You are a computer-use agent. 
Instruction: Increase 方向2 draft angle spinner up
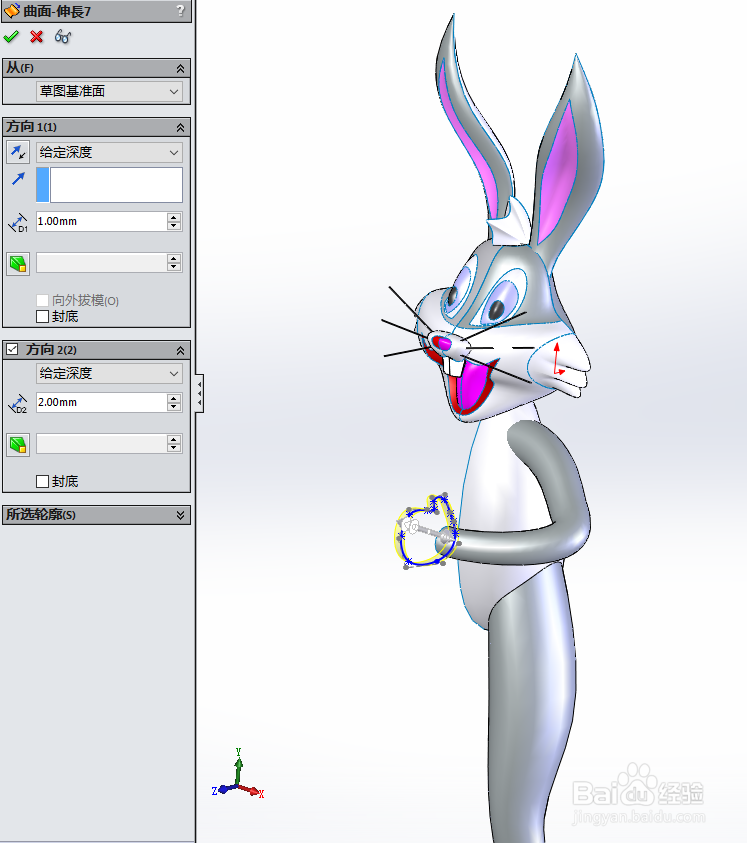tap(174, 439)
